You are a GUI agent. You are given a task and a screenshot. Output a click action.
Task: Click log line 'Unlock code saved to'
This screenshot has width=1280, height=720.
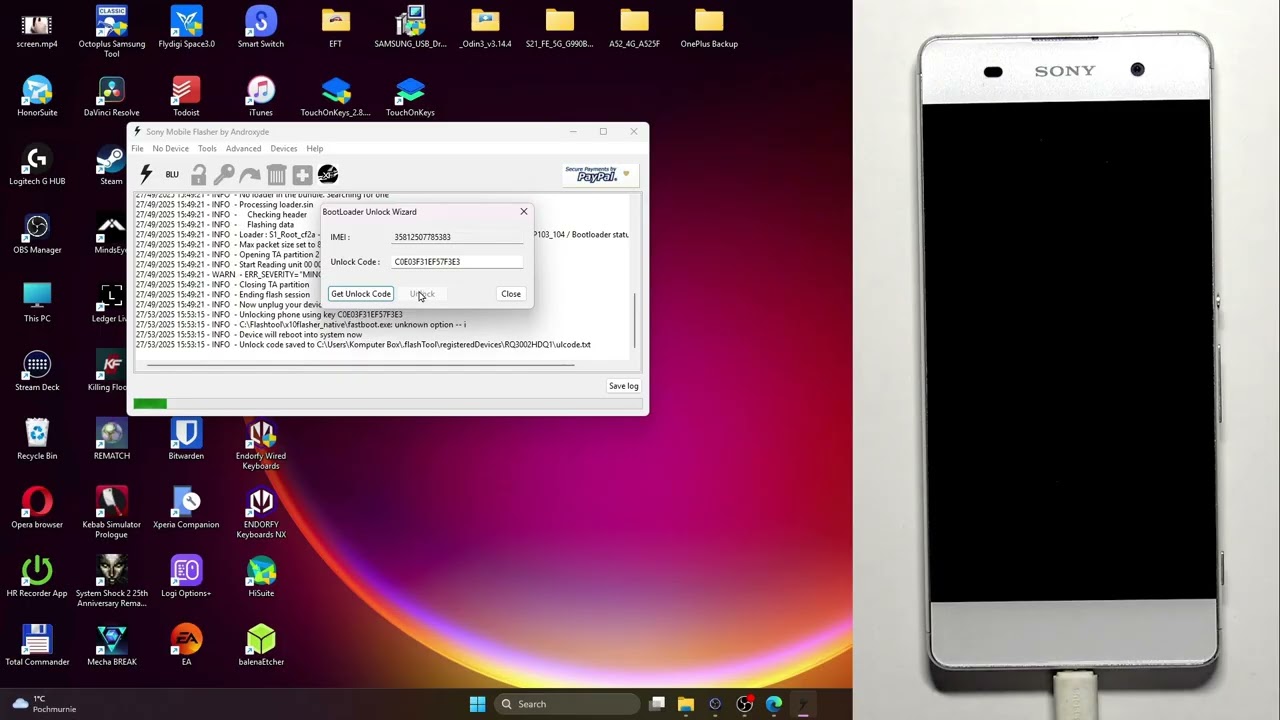pyautogui.click(x=363, y=345)
